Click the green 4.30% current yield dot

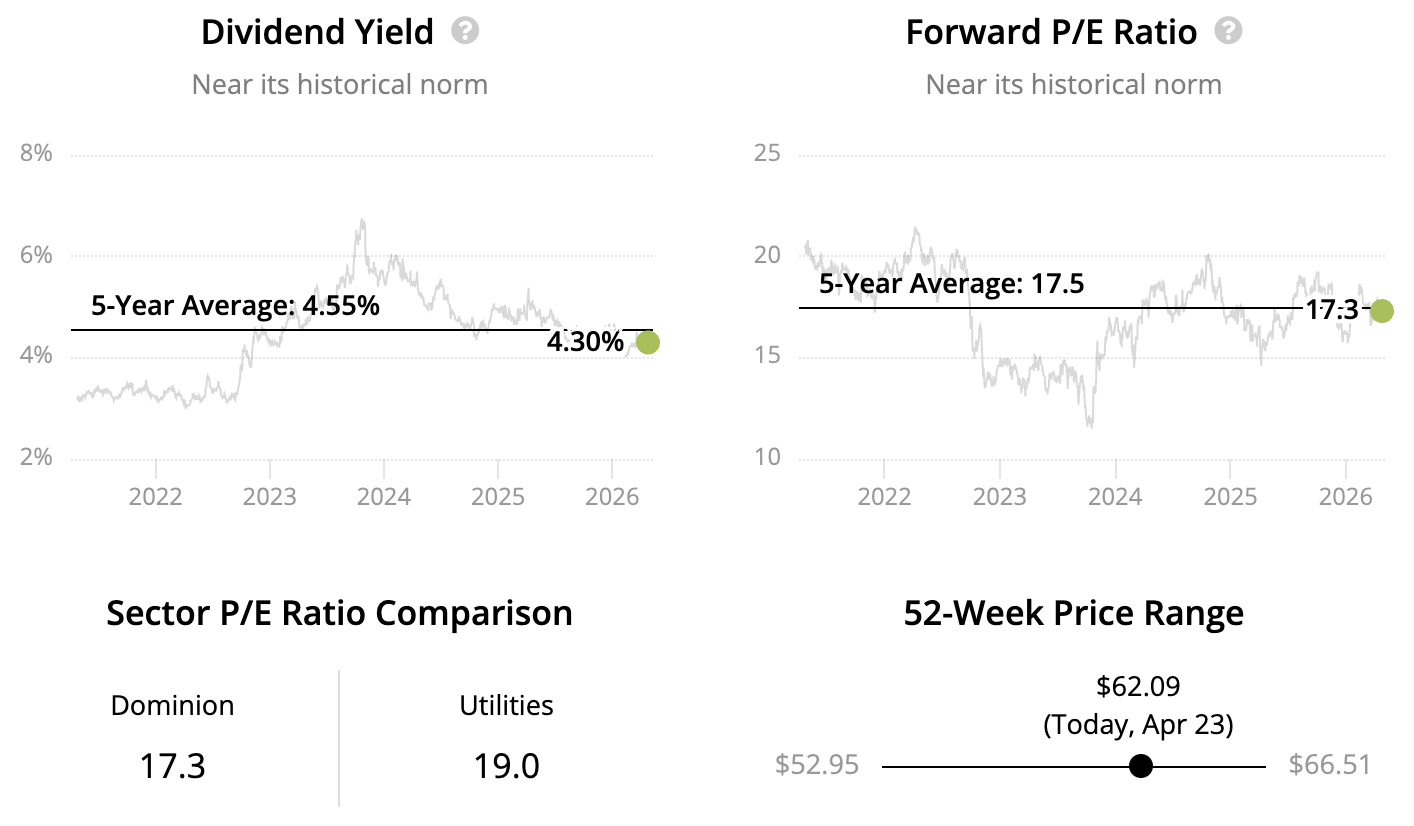click(648, 343)
